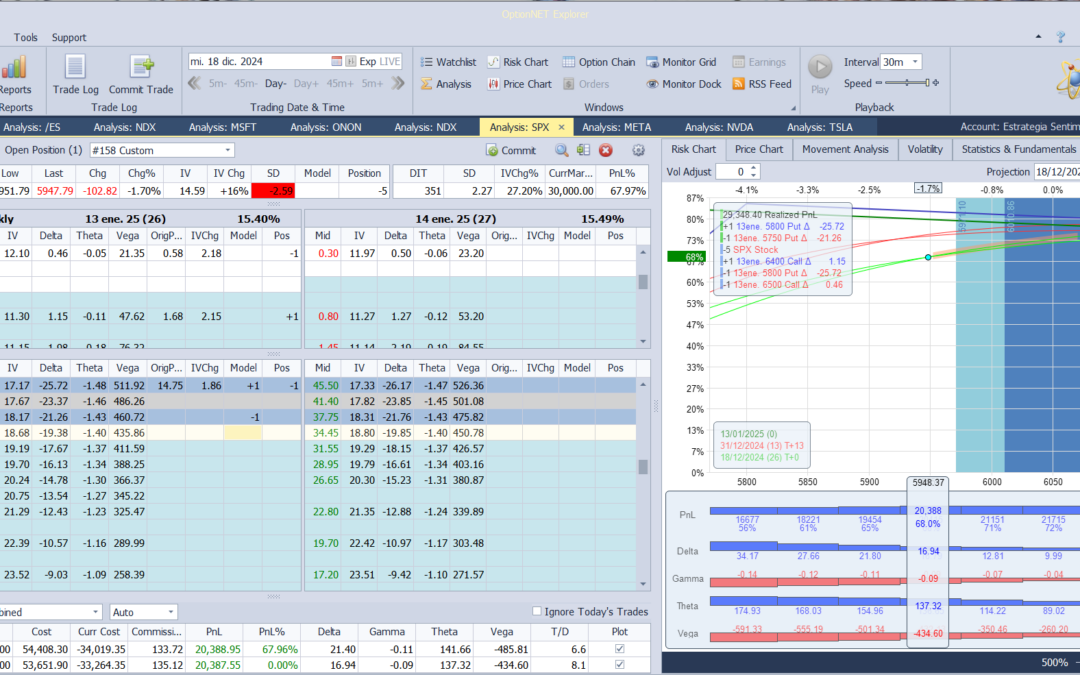Click the call chain scrollbar down arrow

coord(643,342)
